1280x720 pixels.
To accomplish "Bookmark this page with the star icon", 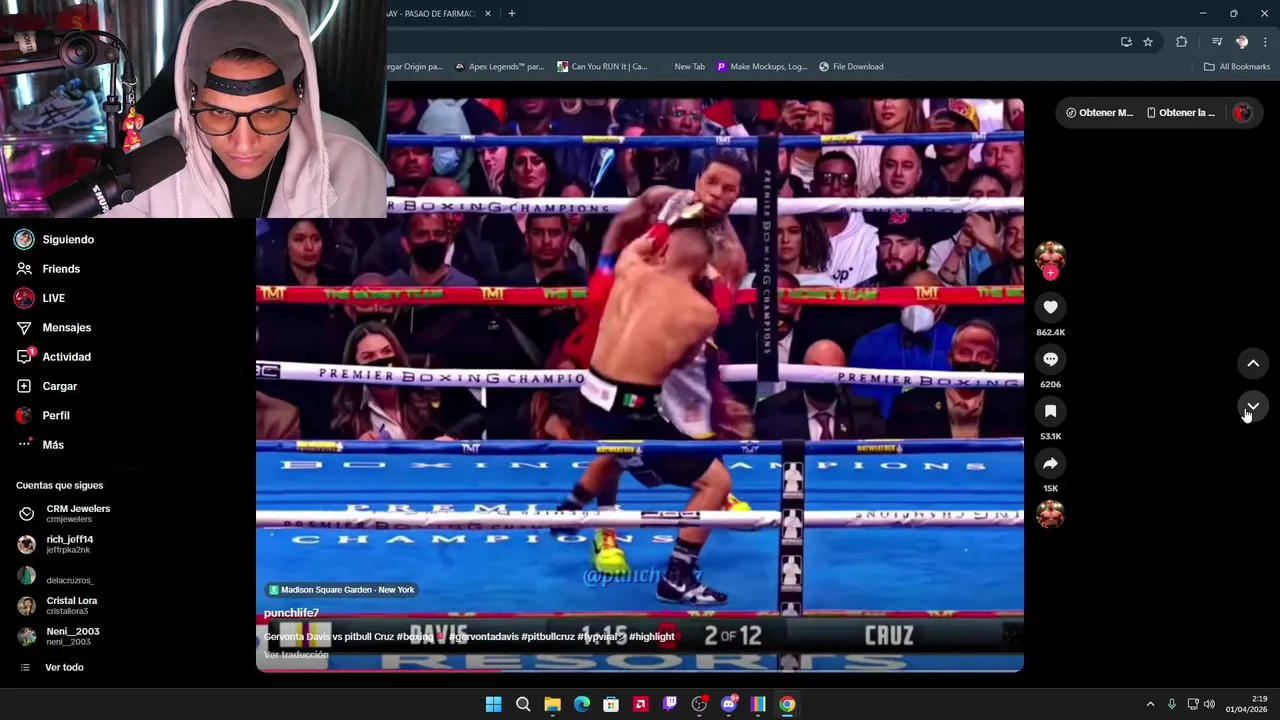I will pos(1148,42).
